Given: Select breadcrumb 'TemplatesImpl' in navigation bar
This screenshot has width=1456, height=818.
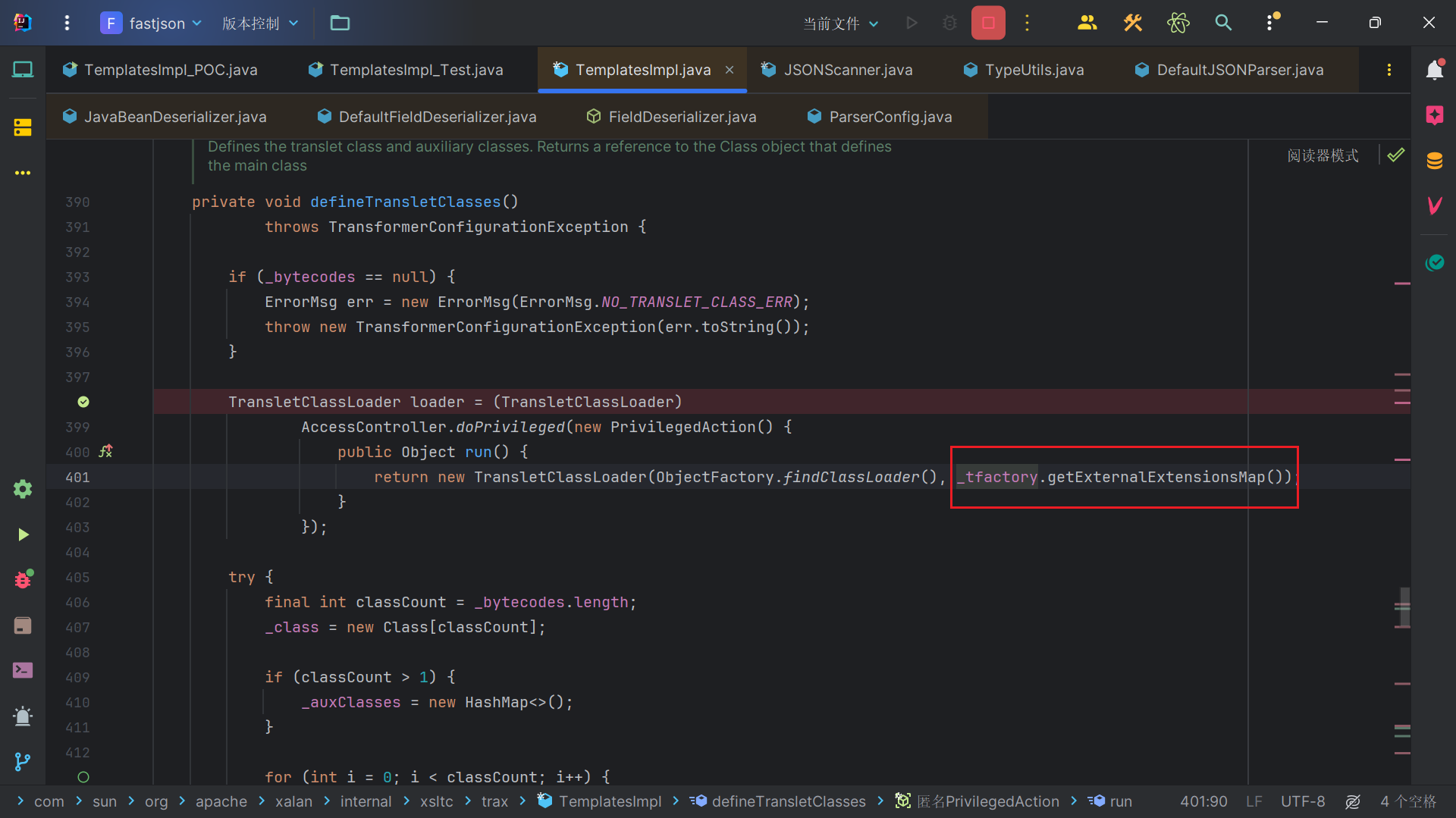Looking at the screenshot, I should click(x=600, y=801).
